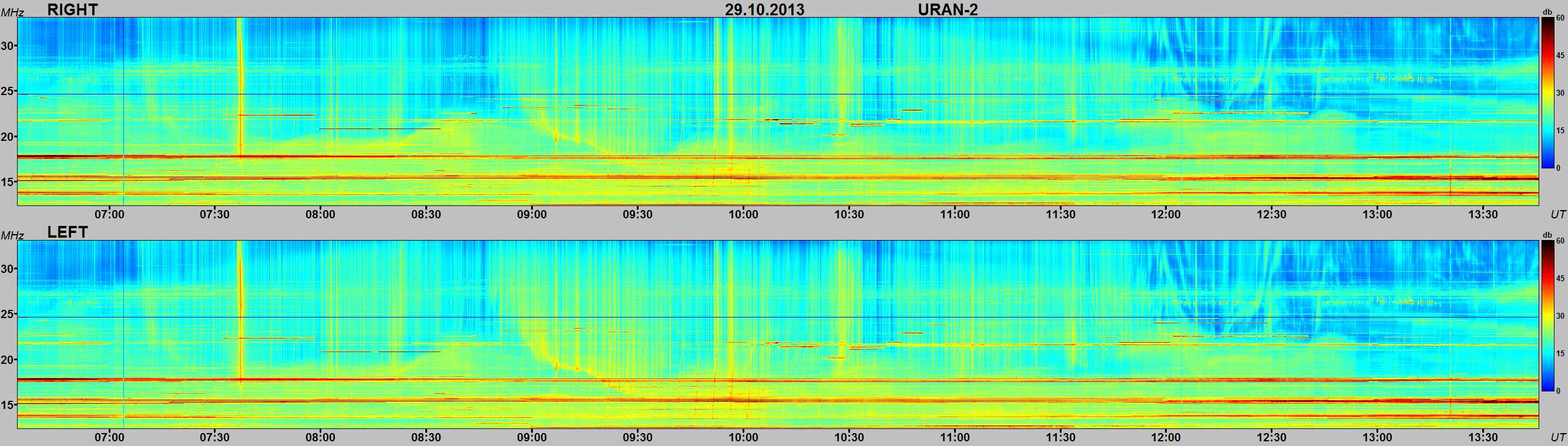Click the RIGHT panel color scale bar
1568x446 pixels.
[1547, 93]
